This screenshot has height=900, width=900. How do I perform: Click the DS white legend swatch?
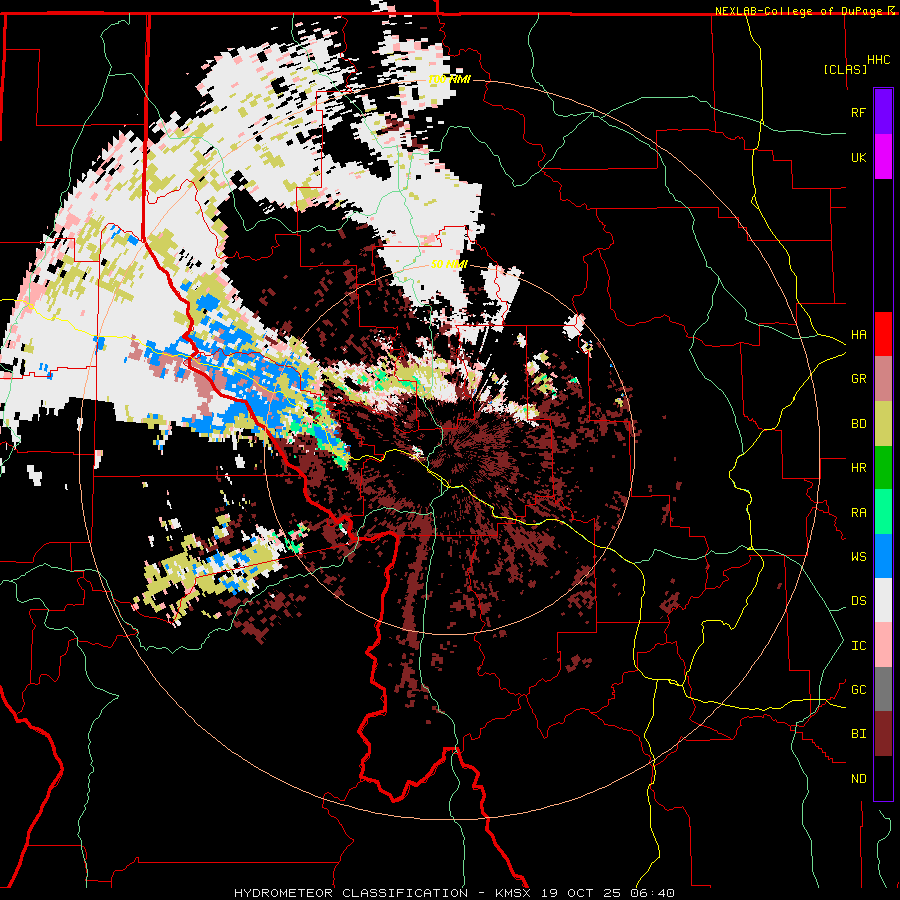coord(883,600)
